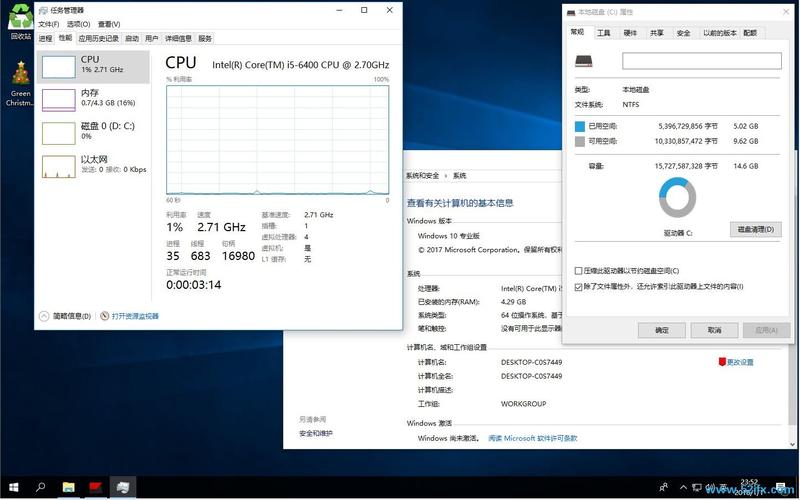Switch to the 以前的版本 tab
Screen dimensions: 800x500
point(720,33)
